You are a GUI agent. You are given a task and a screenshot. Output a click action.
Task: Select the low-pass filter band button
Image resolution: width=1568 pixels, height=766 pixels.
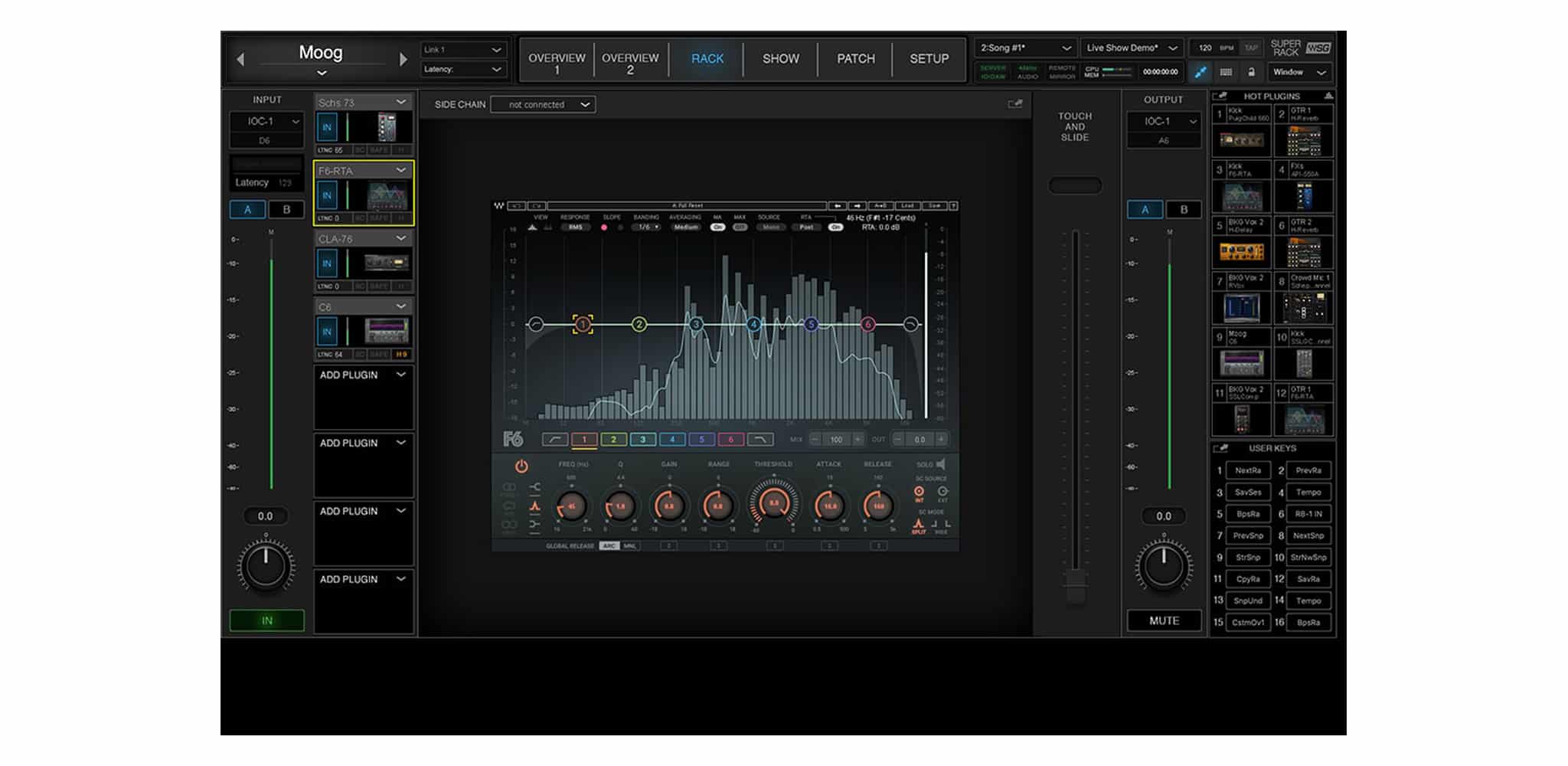pyautogui.click(x=759, y=440)
